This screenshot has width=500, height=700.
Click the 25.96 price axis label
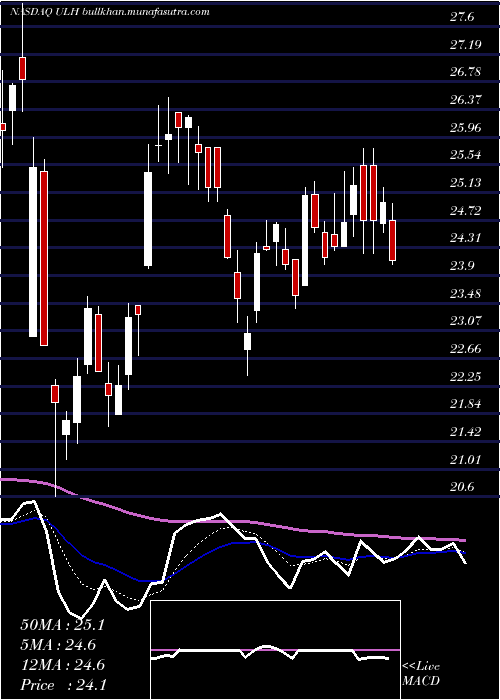point(466,128)
